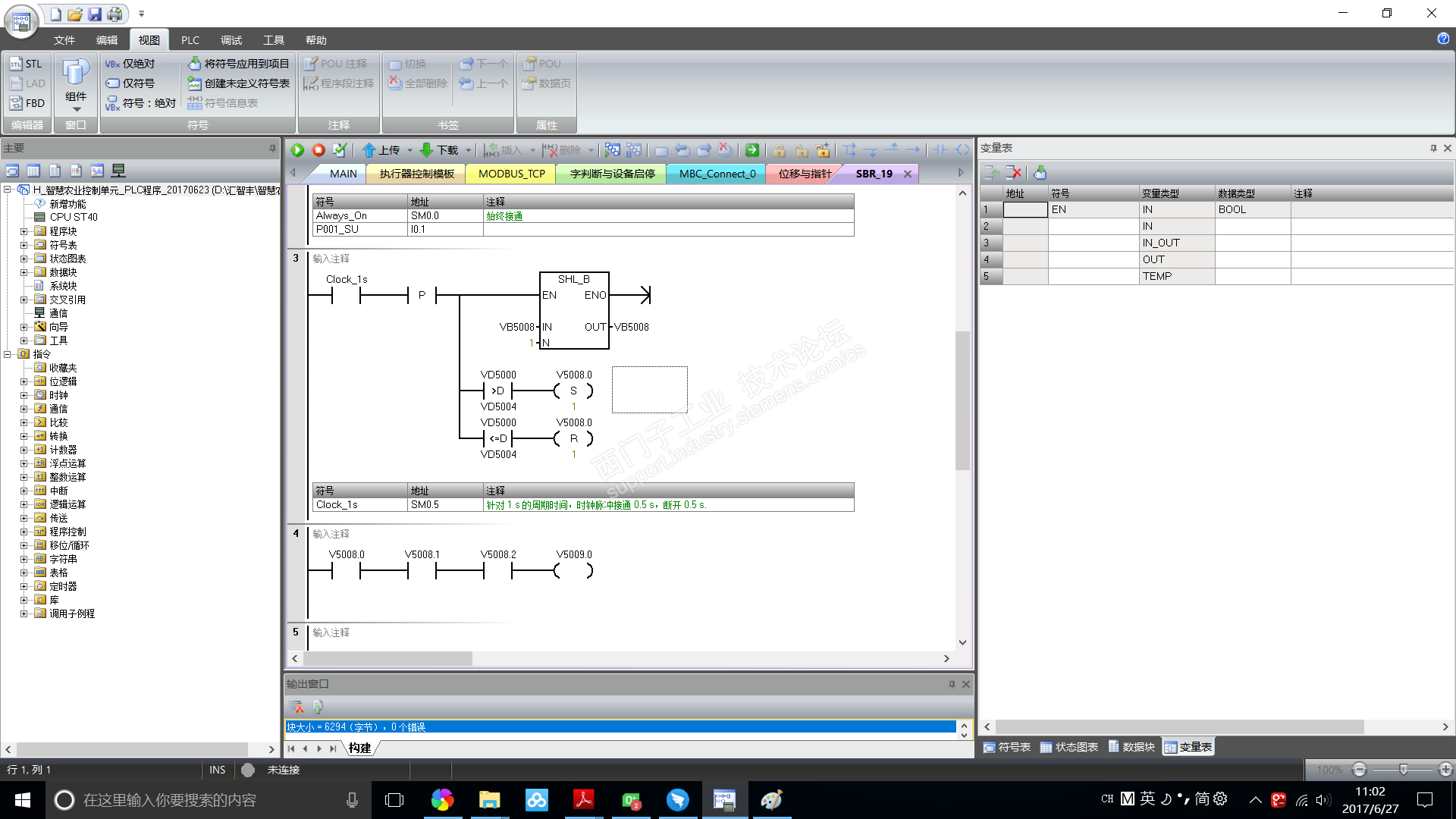Click the green RUN button in editor toolbar

[297, 150]
